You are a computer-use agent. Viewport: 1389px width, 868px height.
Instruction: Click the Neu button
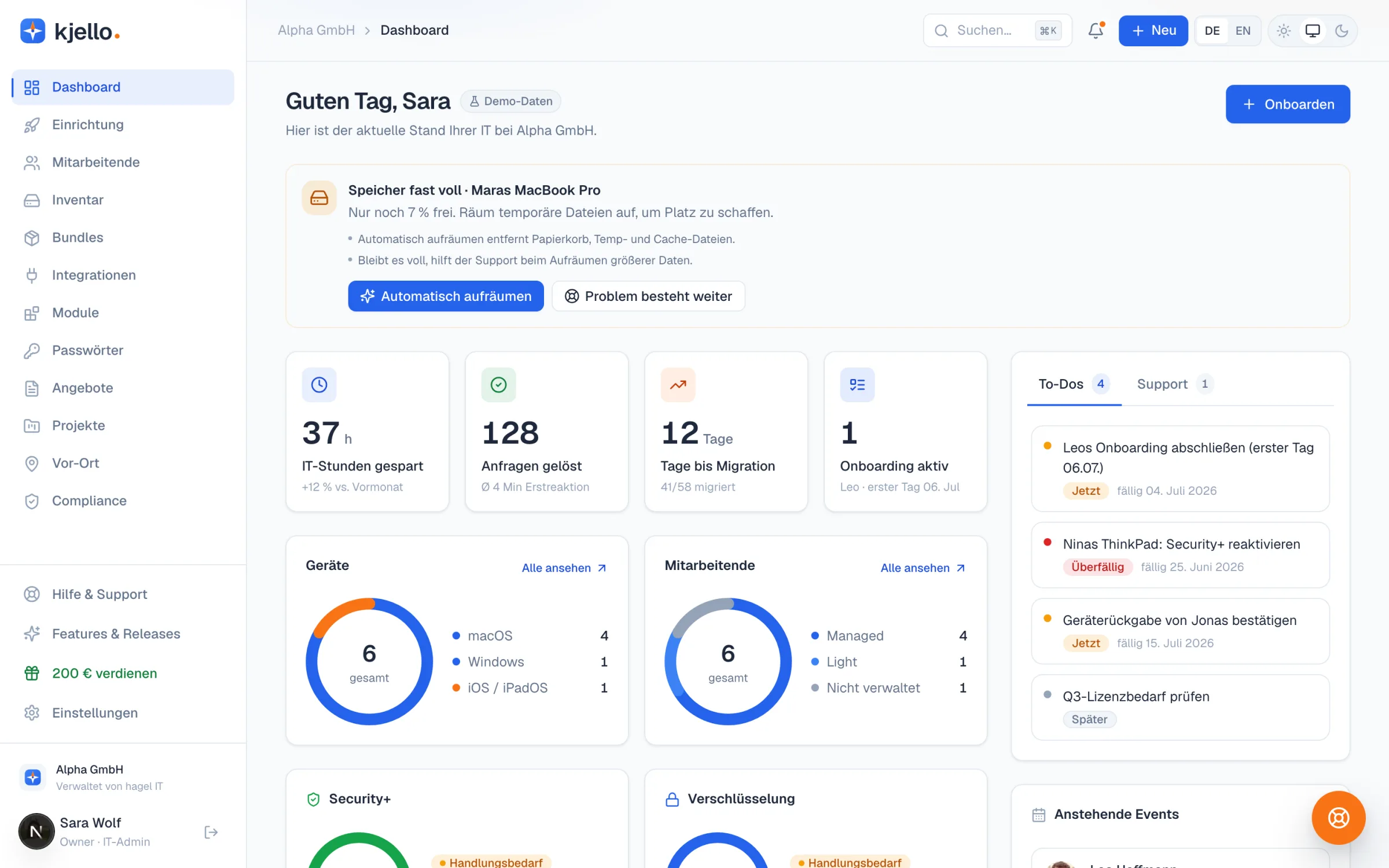pyautogui.click(x=1153, y=31)
